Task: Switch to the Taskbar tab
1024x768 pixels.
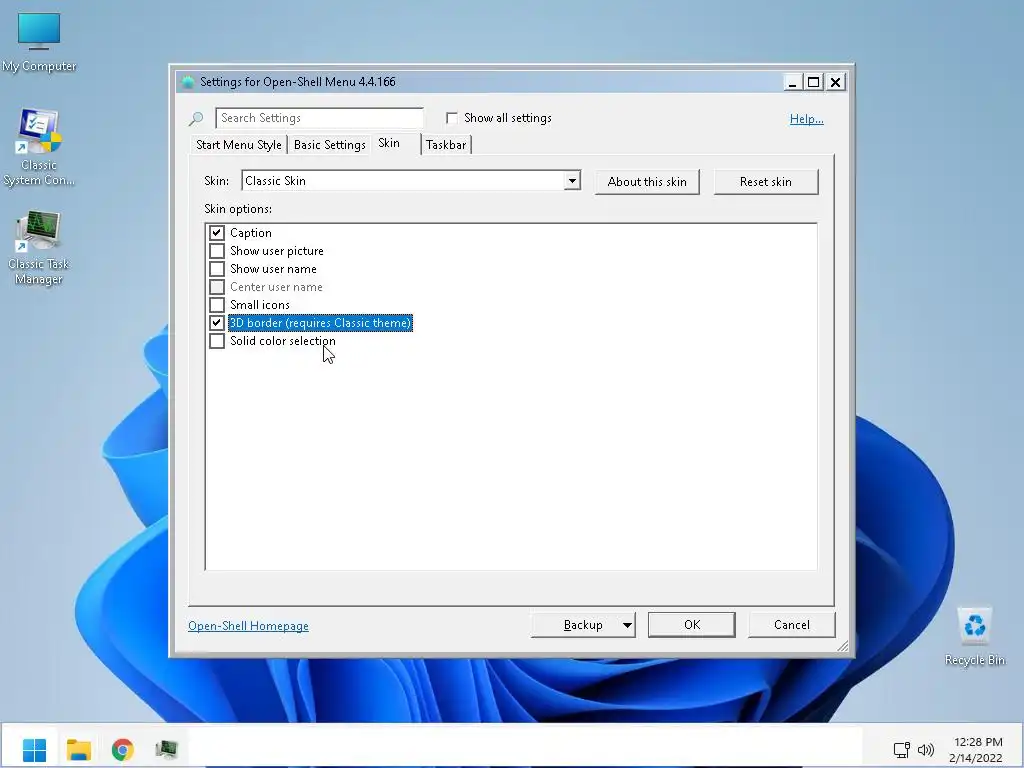Action: tap(446, 145)
